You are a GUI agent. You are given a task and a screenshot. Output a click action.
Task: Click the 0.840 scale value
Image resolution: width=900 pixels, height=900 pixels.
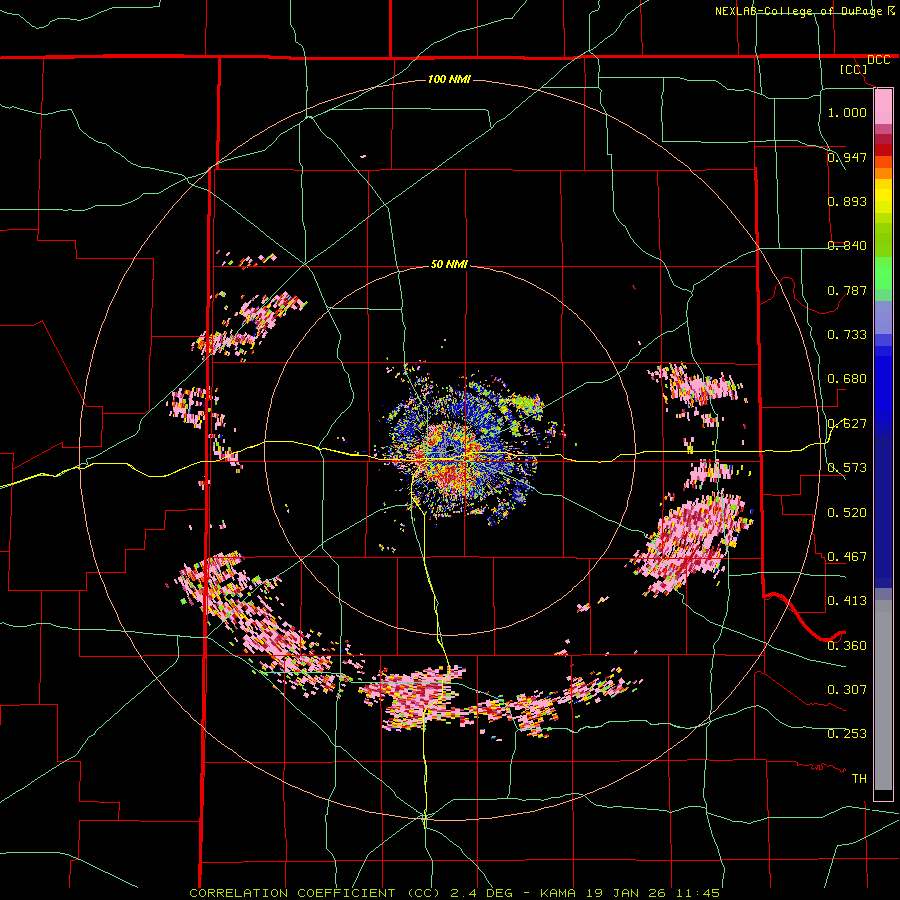[847, 246]
